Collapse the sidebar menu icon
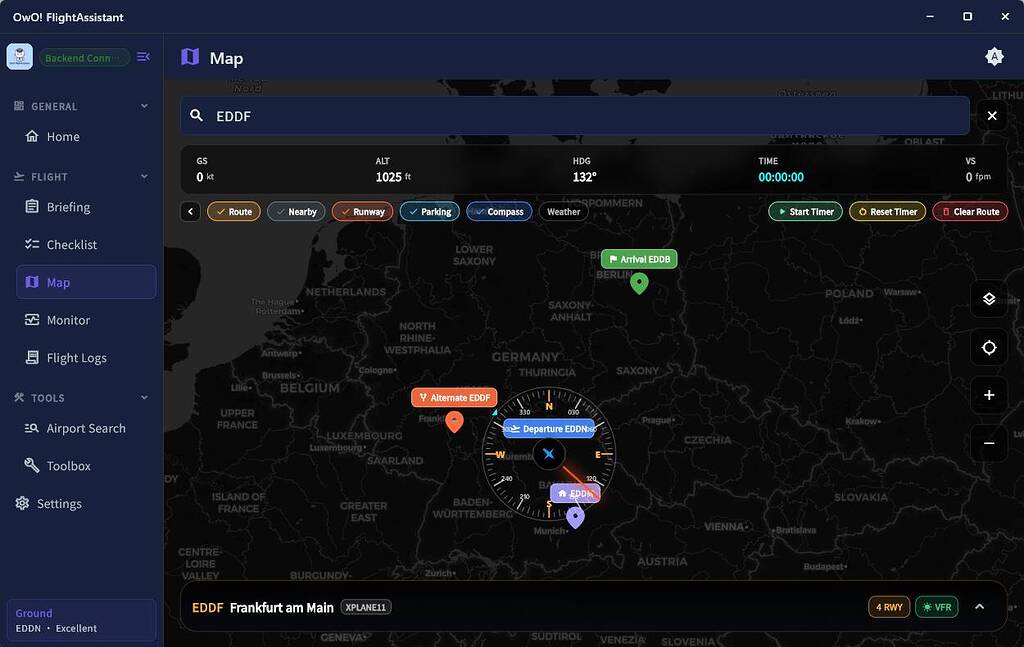This screenshot has width=1024, height=647. (144, 57)
